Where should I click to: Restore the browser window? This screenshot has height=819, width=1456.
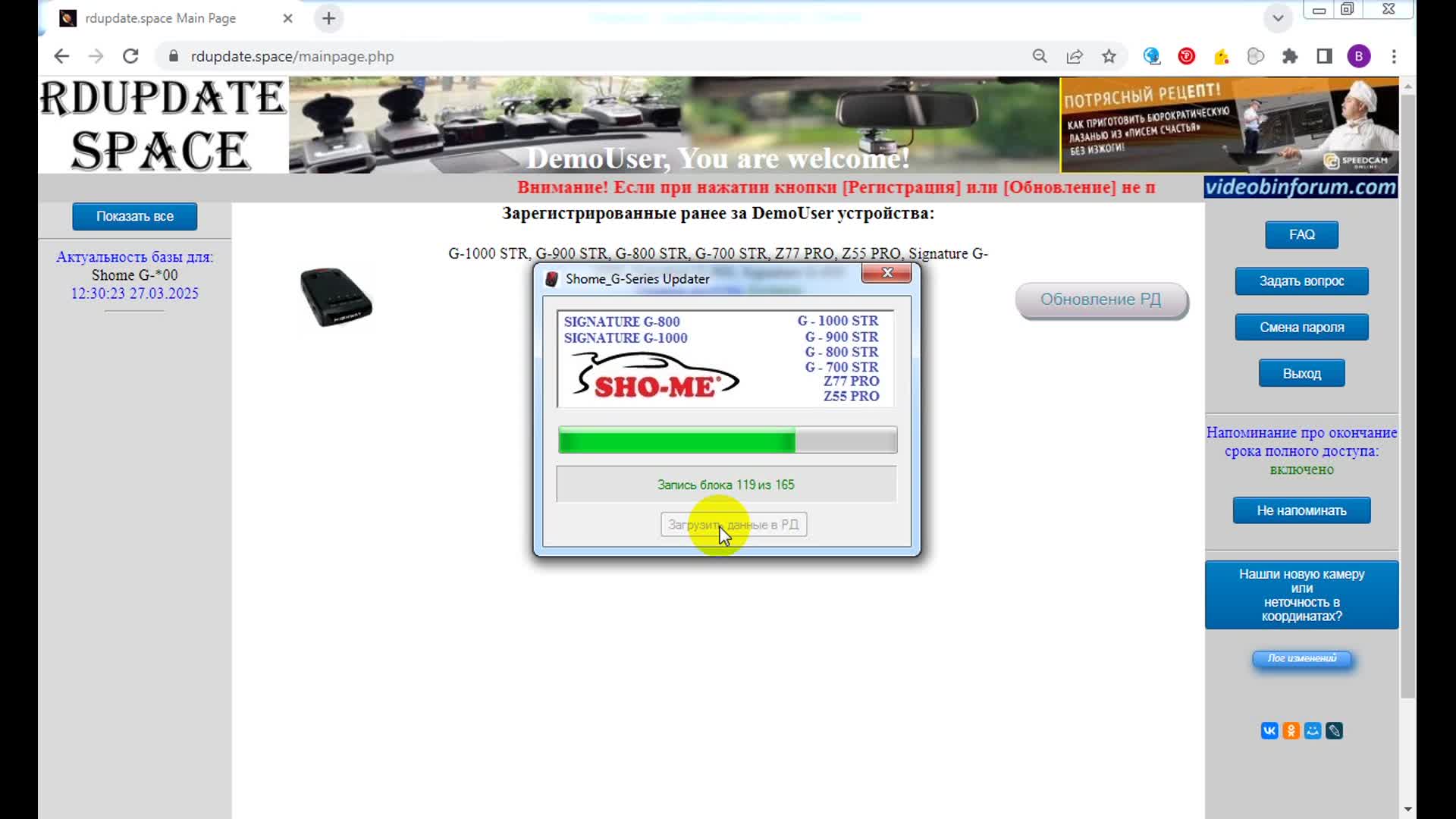(1347, 9)
